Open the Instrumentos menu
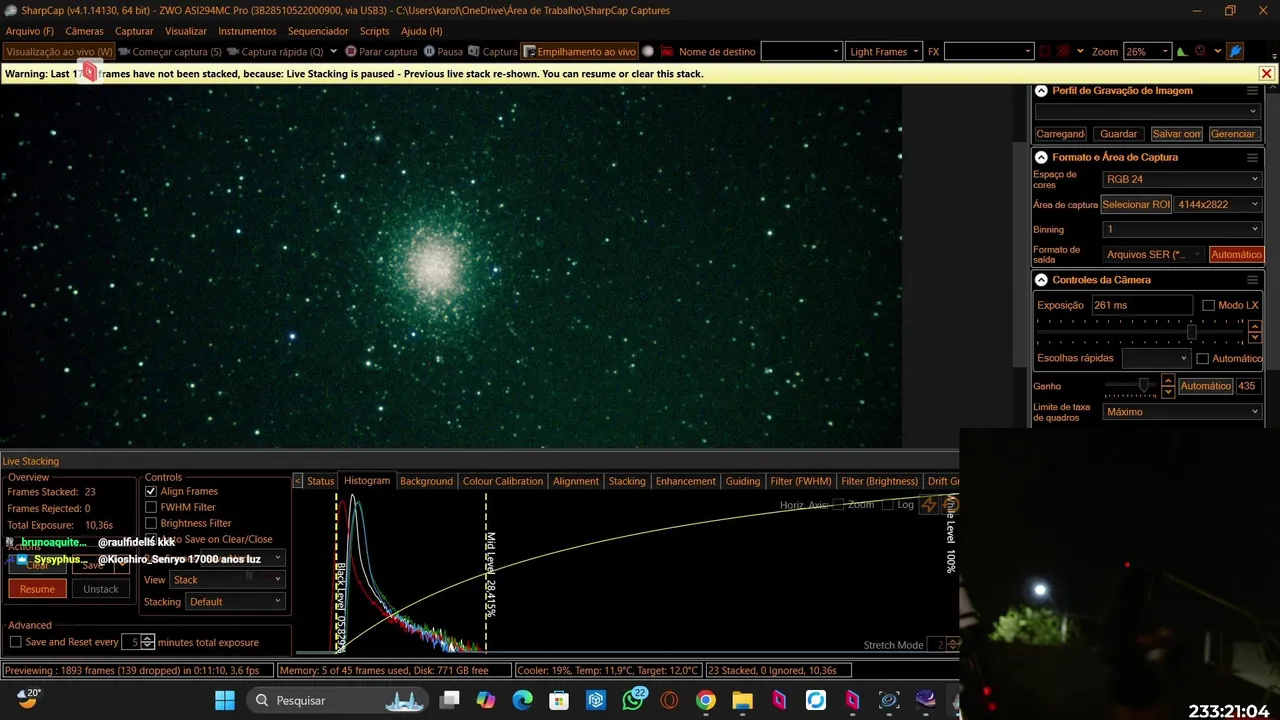 [247, 31]
